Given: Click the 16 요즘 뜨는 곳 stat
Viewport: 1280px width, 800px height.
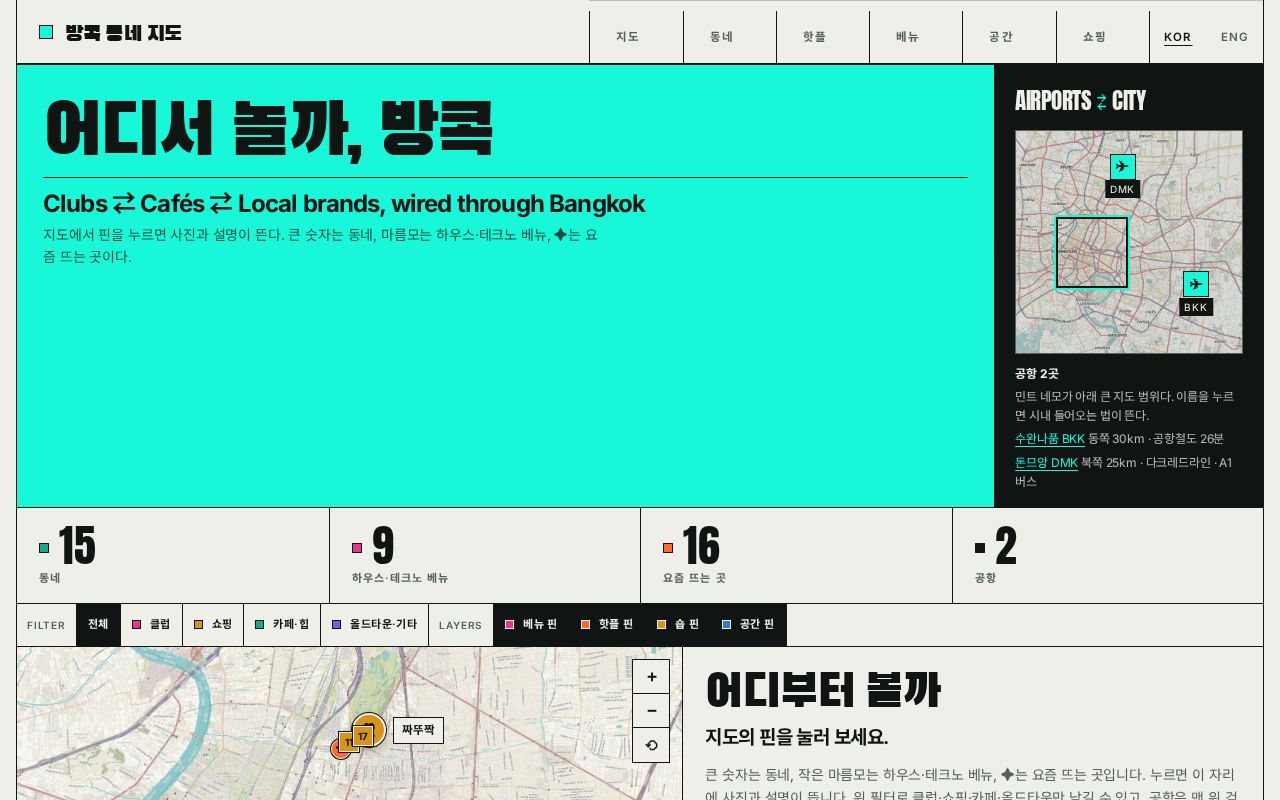Looking at the screenshot, I should (797, 555).
